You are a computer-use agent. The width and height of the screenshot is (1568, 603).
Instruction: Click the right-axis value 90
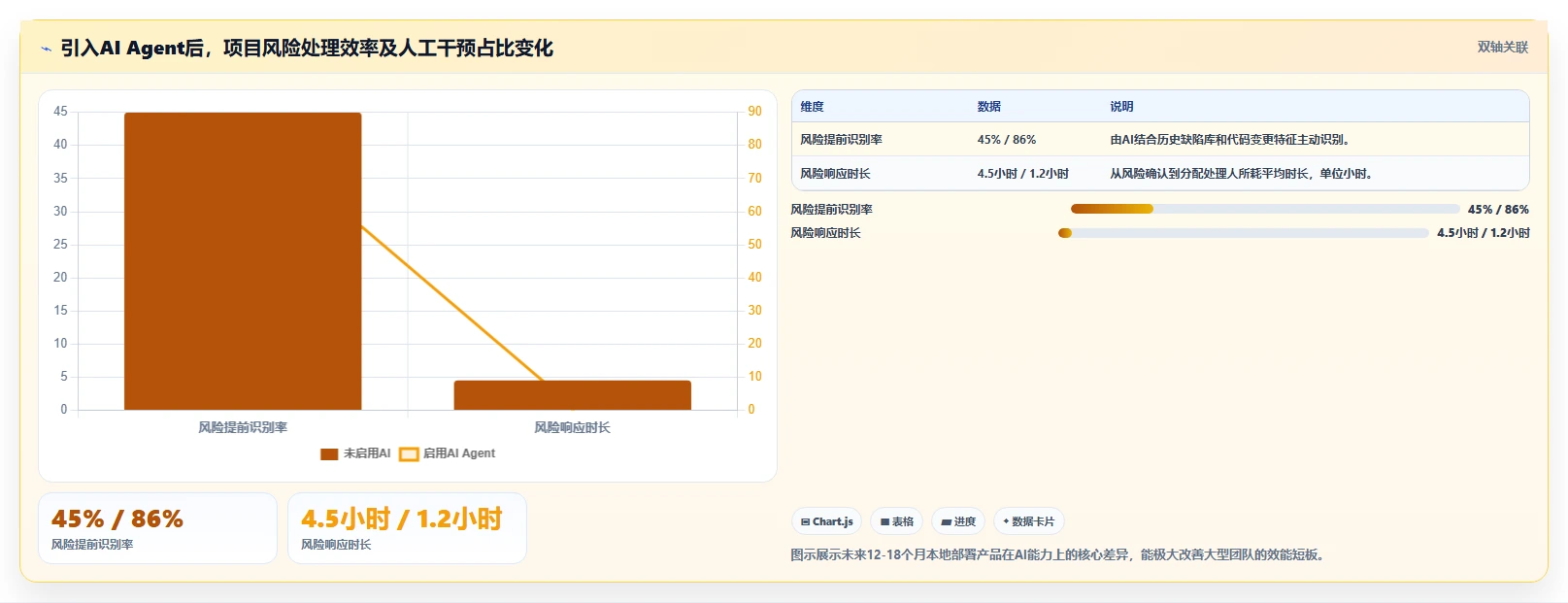coord(754,112)
